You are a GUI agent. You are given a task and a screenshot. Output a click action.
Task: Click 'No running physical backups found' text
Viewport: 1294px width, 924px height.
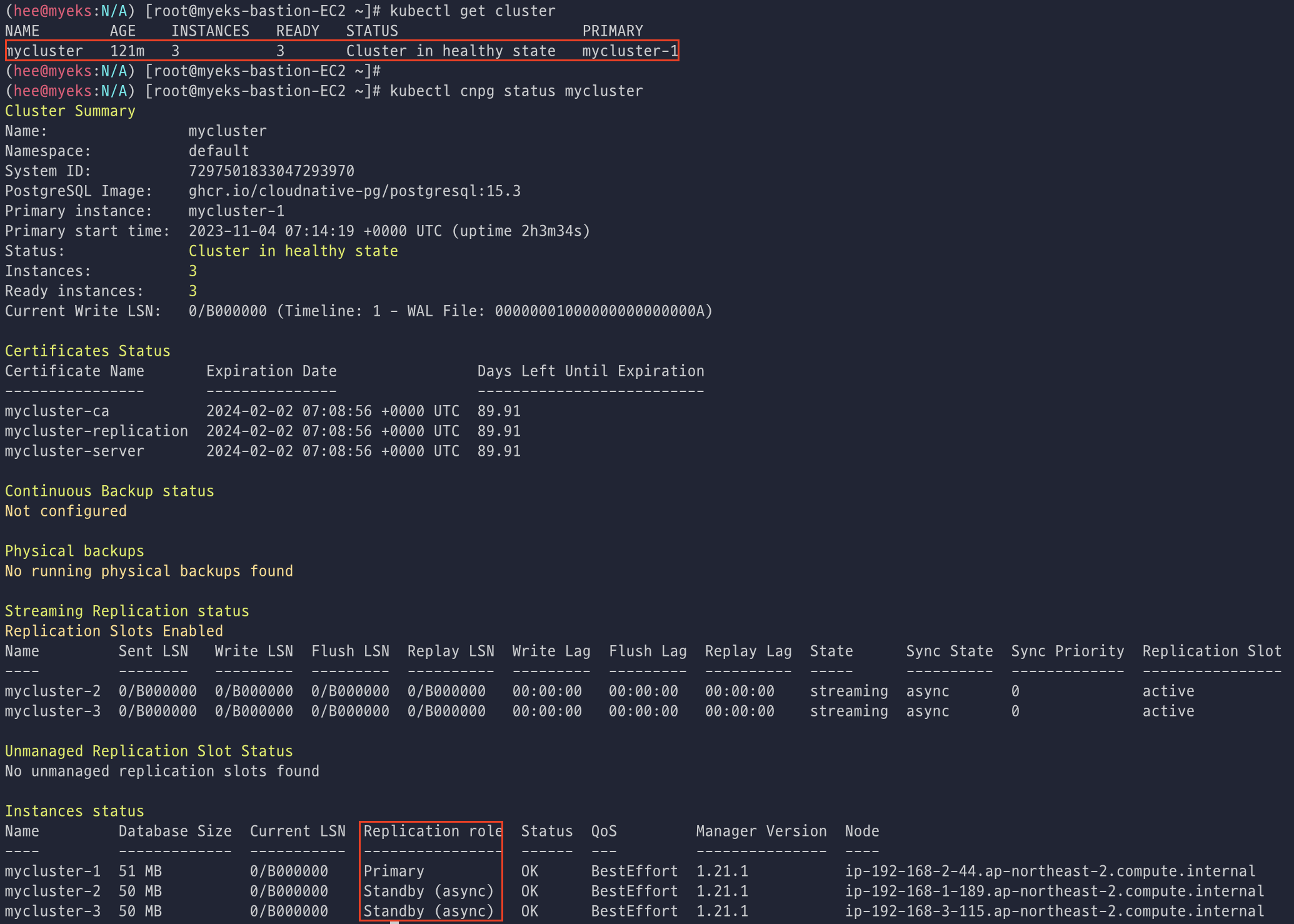click(x=149, y=571)
